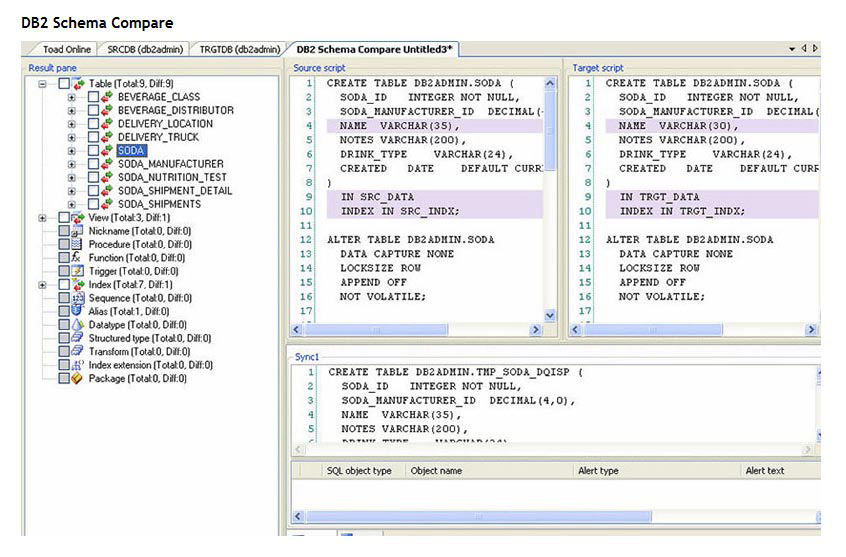Screen dimensions: 846x557
Task: Expand the SODA_SHIPMENT_DETAIL tree node
Action: coord(71,191)
